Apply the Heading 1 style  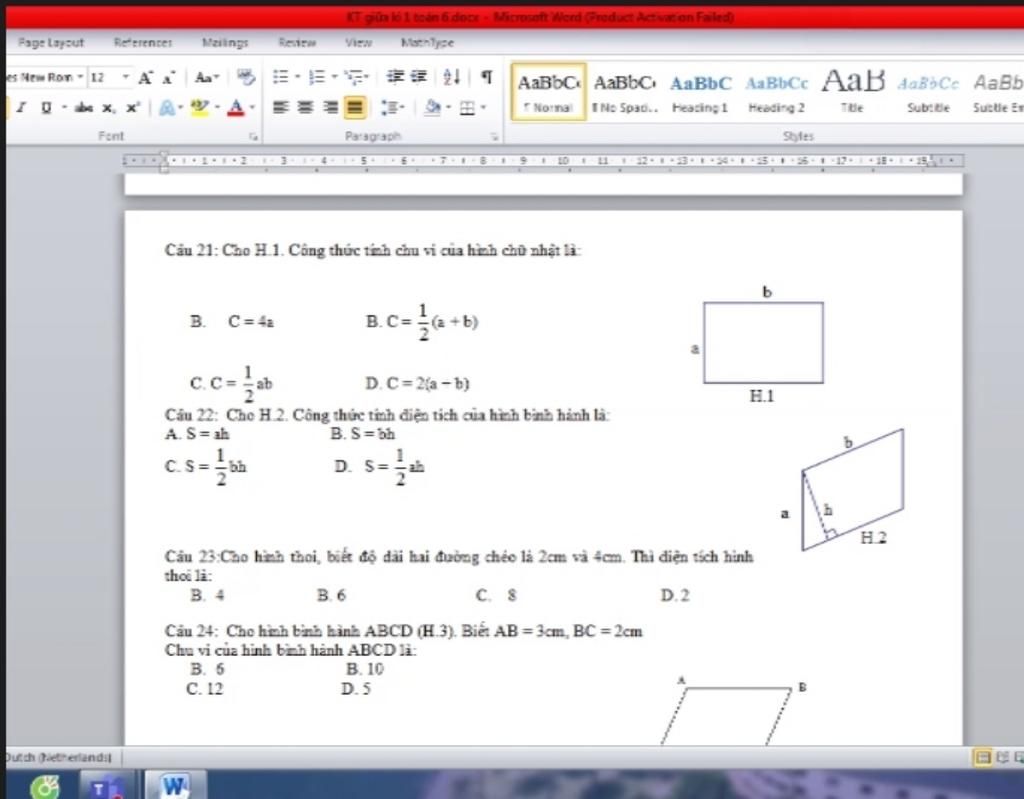[700, 92]
